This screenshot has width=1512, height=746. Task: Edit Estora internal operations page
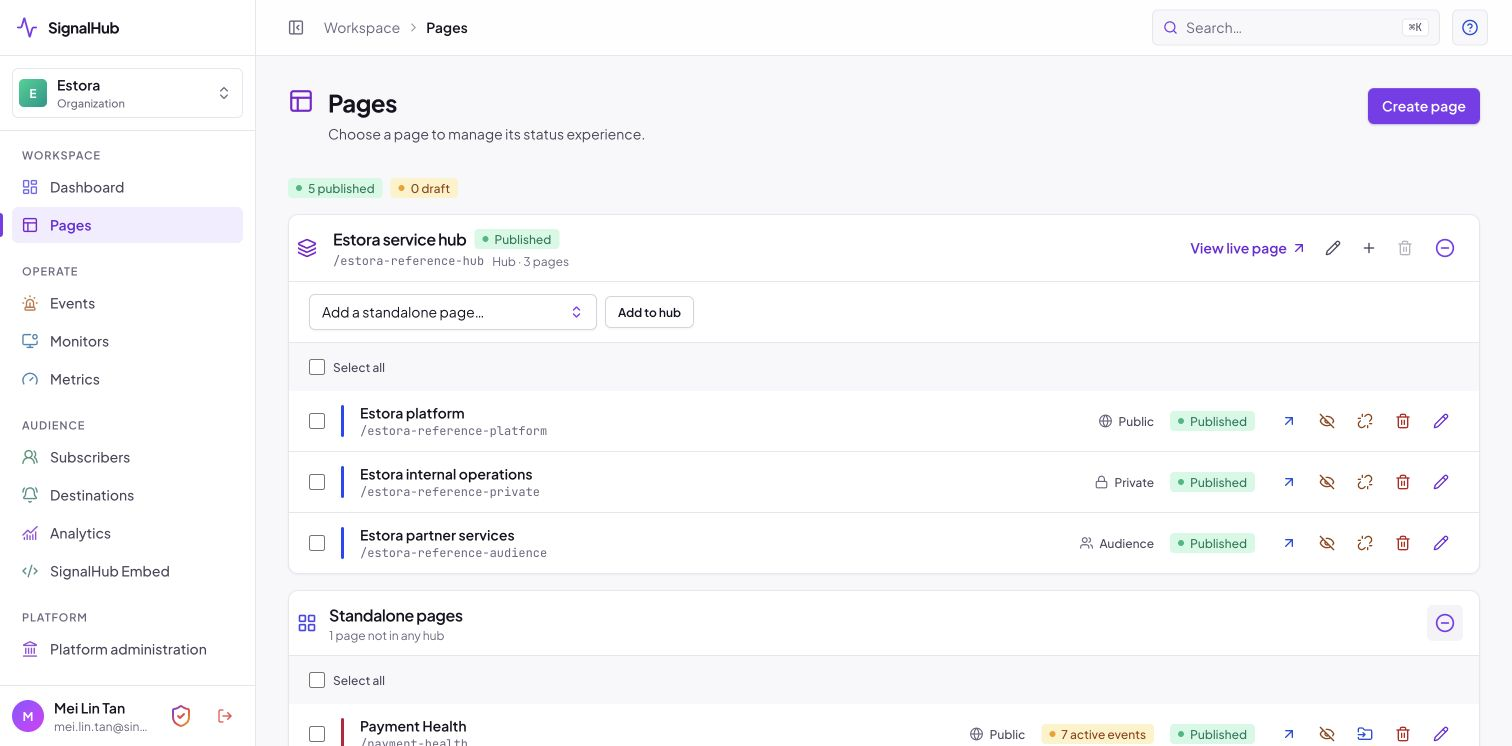1441,482
